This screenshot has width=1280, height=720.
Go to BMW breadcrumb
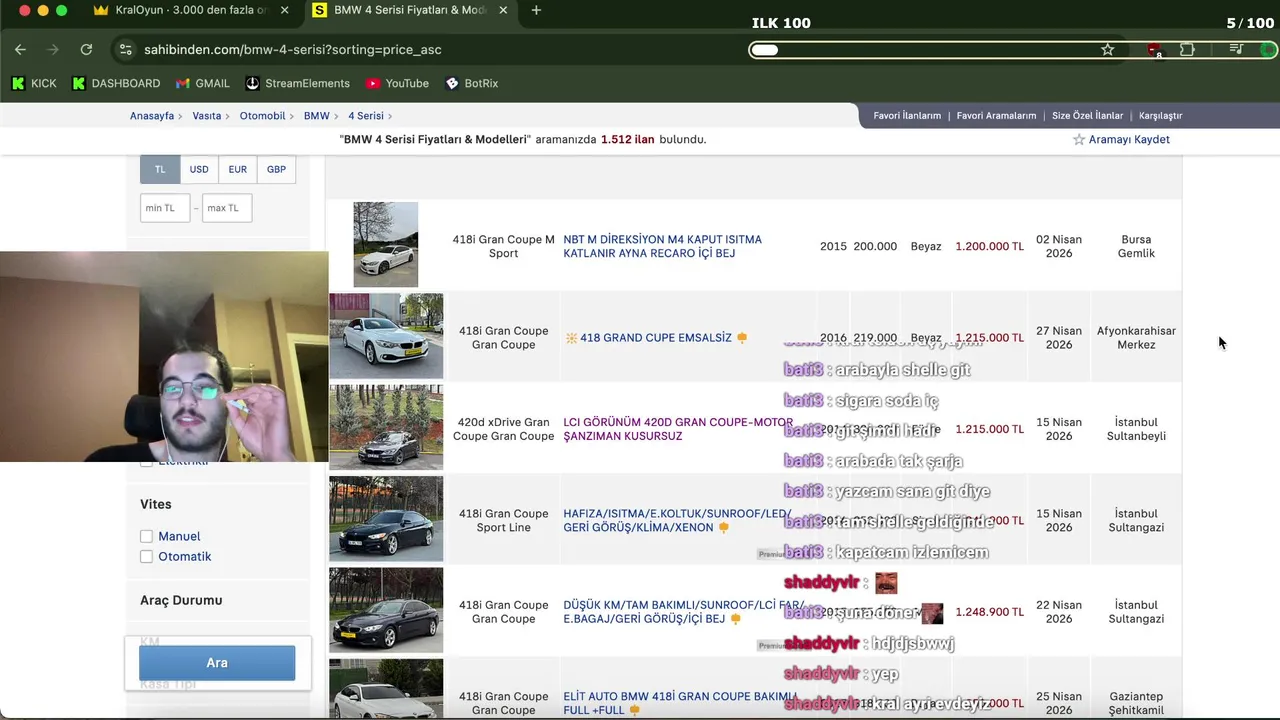pyautogui.click(x=316, y=116)
